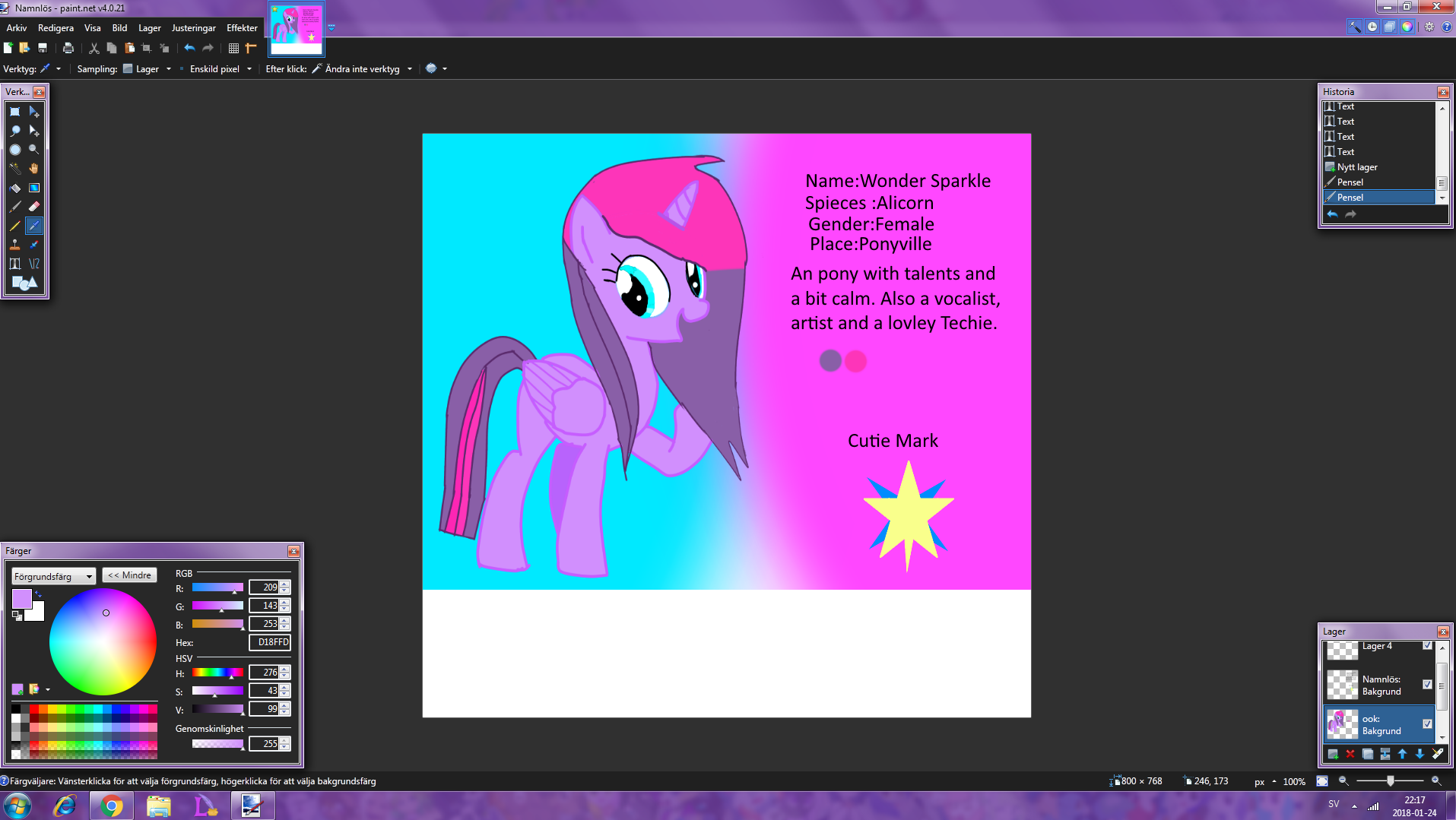Open Internet Explorer from taskbar
The width and height of the screenshot is (1456, 820).
click(x=65, y=806)
